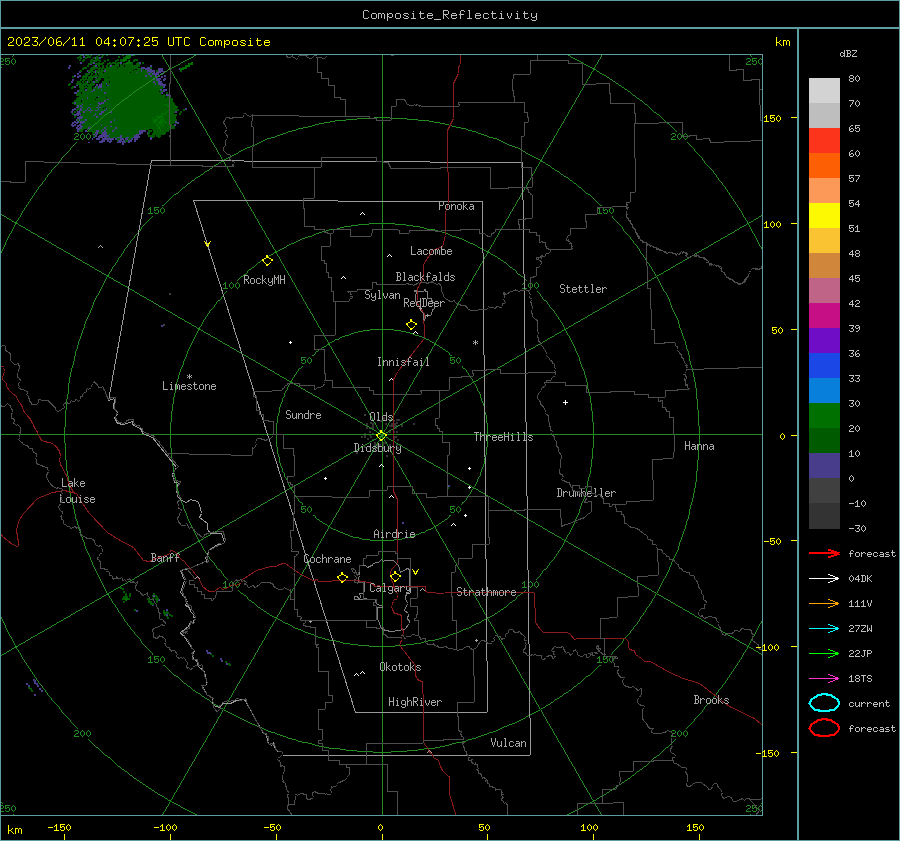The height and width of the screenshot is (841, 900).
Task: Select the bright green 30 dBZ legend swatch
Action: 824,415
